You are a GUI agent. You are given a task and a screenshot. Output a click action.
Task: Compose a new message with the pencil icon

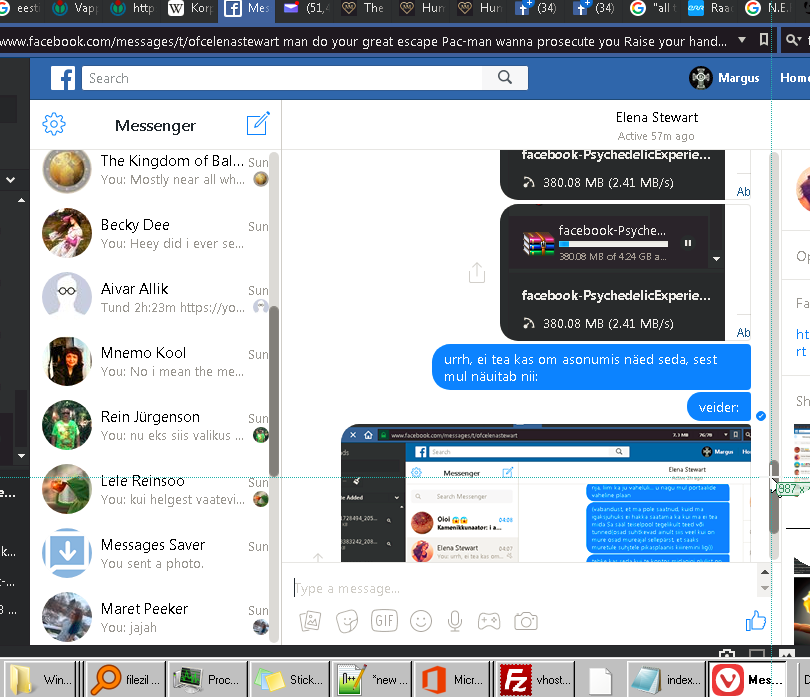point(258,123)
